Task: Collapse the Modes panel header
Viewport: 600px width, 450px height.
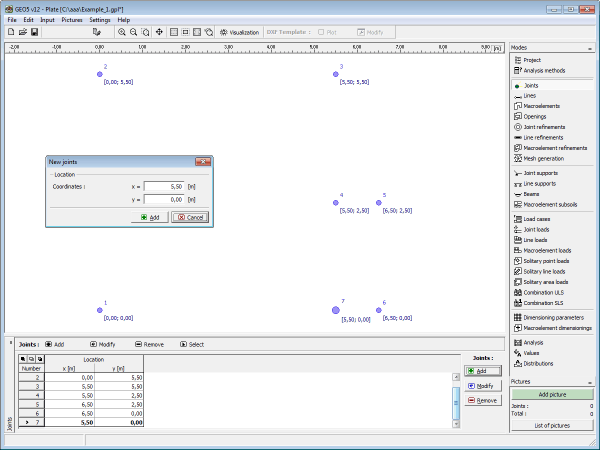Action: point(590,47)
